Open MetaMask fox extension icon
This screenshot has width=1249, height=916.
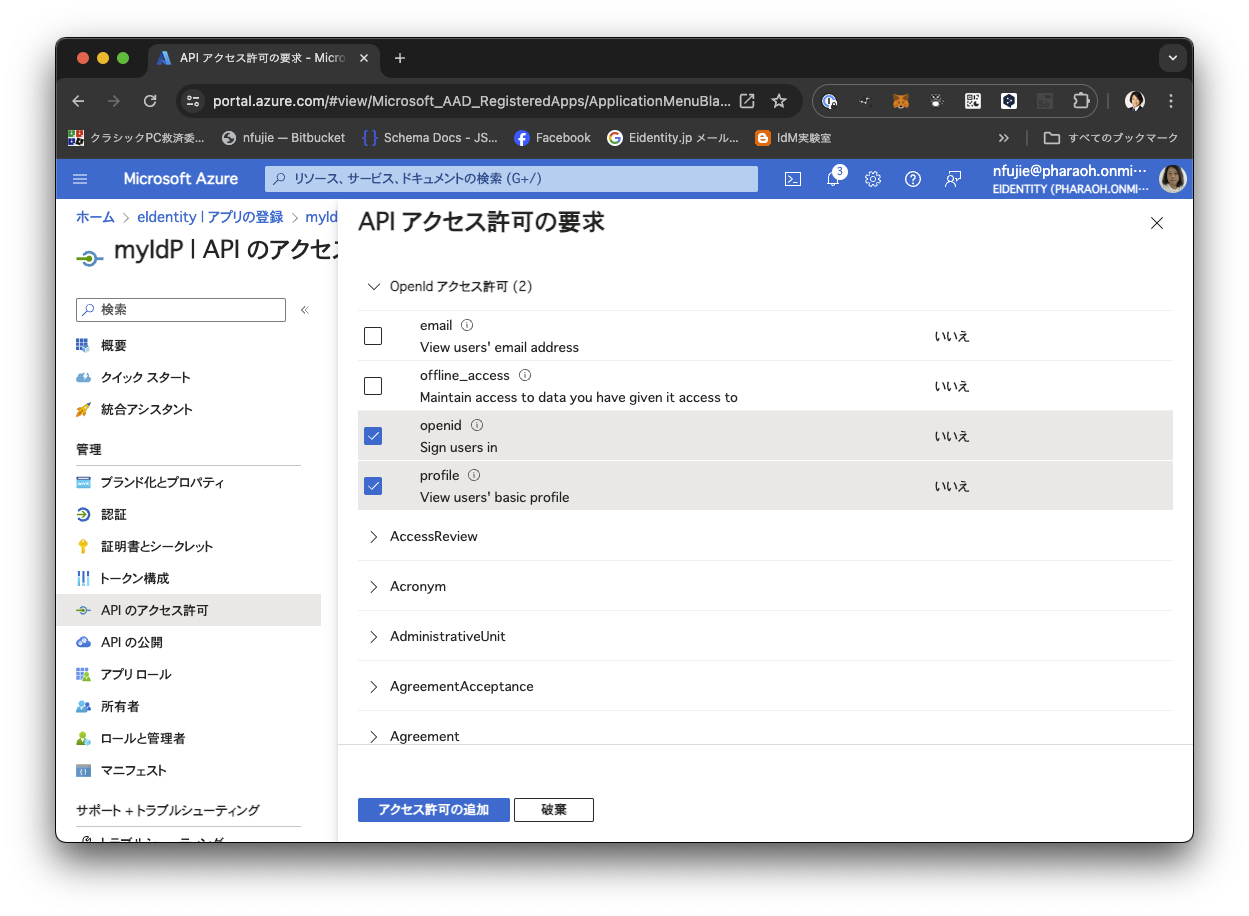point(901,101)
